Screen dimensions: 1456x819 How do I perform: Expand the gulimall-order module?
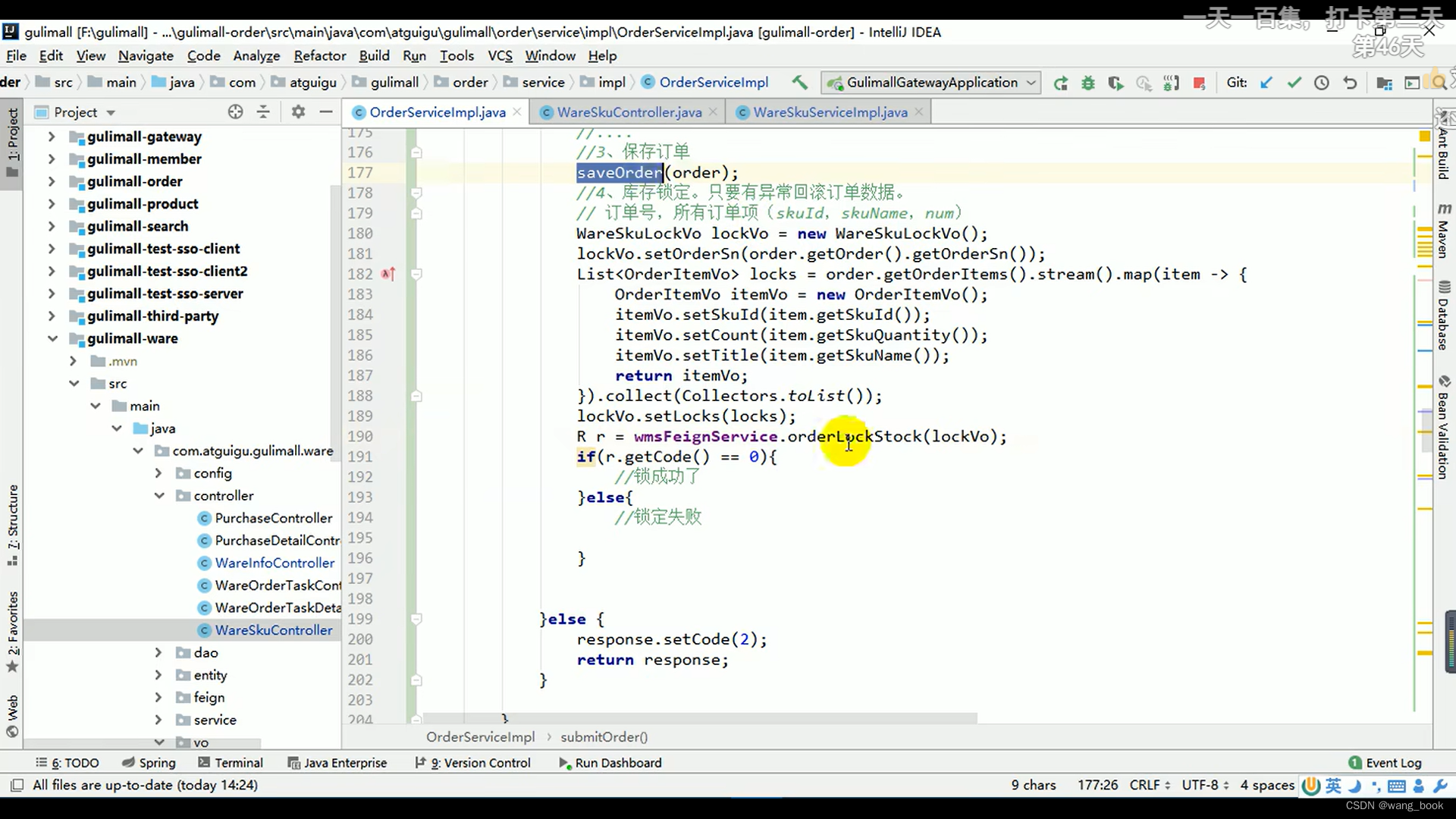click(x=51, y=182)
